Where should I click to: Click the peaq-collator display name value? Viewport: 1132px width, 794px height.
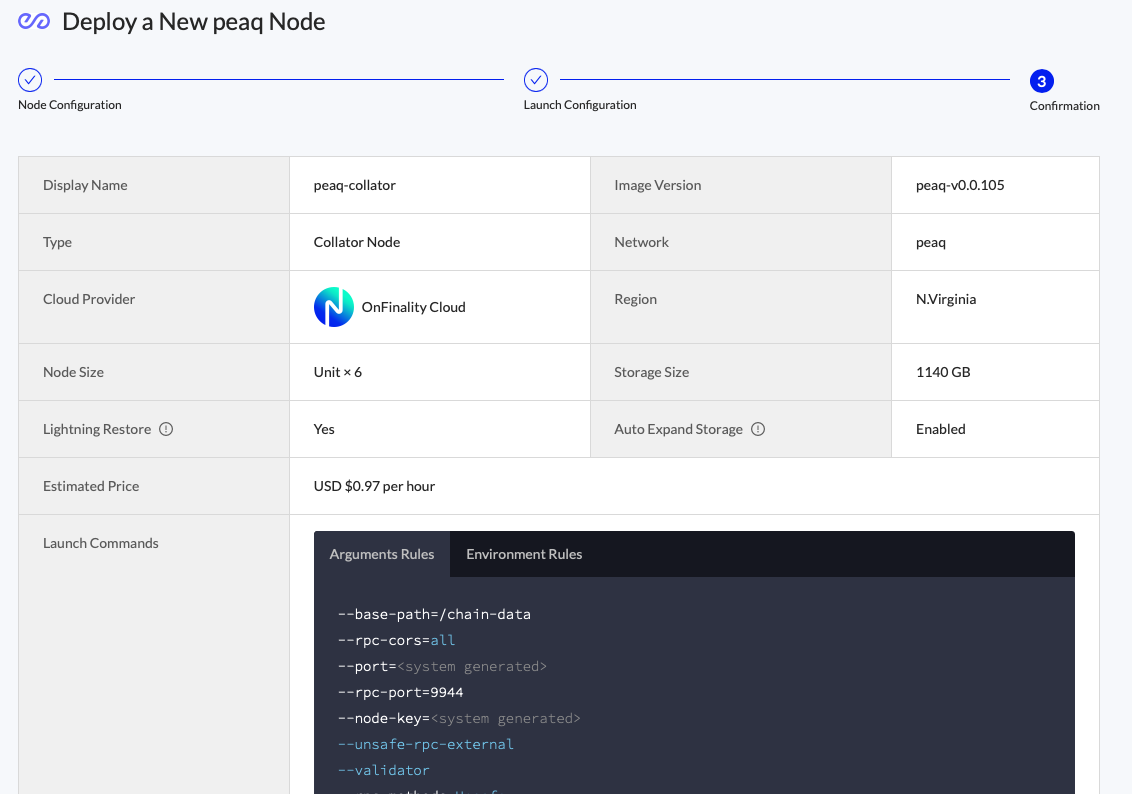tap(355, 185)
